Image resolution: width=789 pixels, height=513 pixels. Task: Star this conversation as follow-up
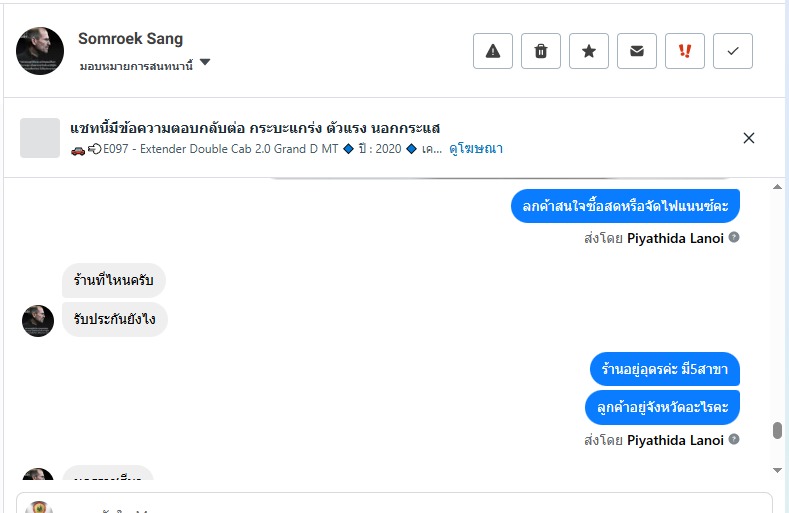(589, 51)
